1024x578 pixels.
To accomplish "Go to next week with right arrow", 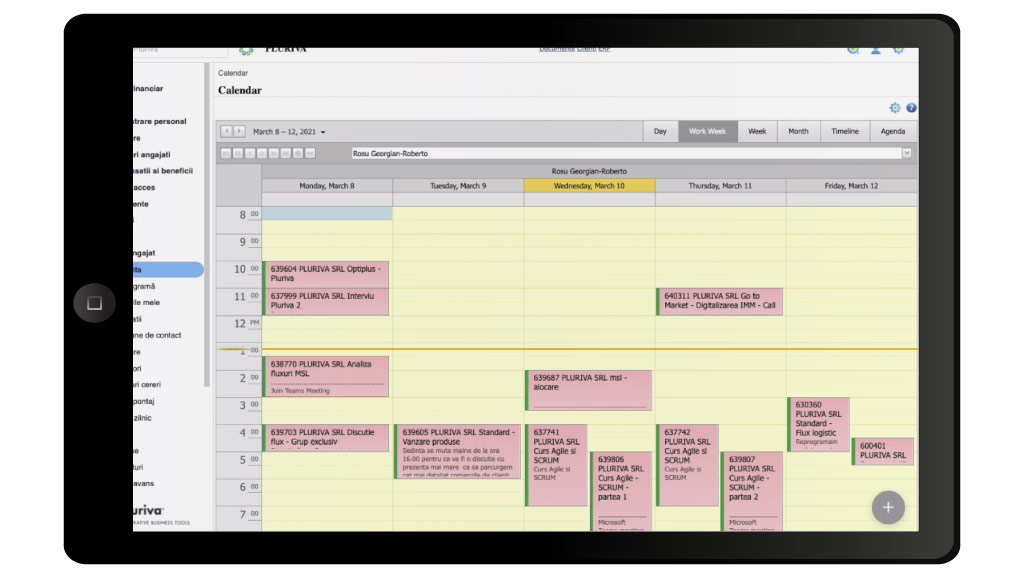I will (x=239, y=131).
